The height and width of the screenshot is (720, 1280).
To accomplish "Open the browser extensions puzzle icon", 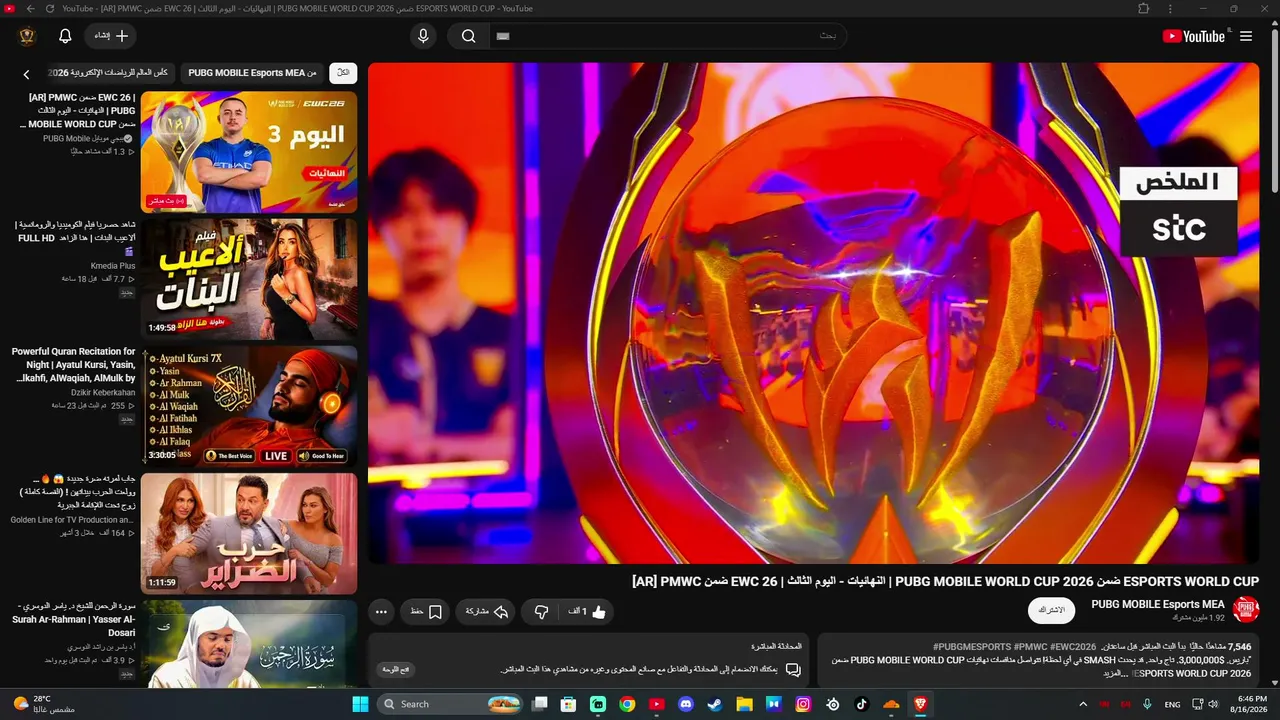I will 1144,8.
